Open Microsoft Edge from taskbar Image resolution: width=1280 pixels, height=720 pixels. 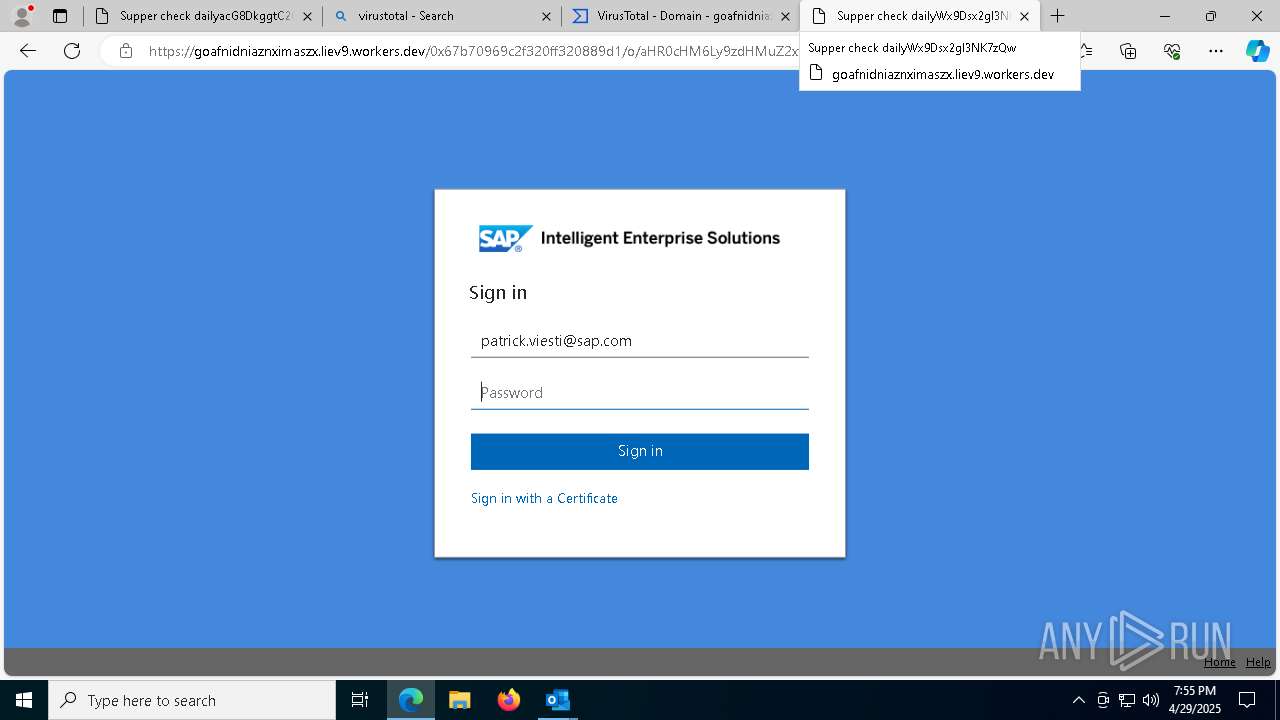coord(411,700)
